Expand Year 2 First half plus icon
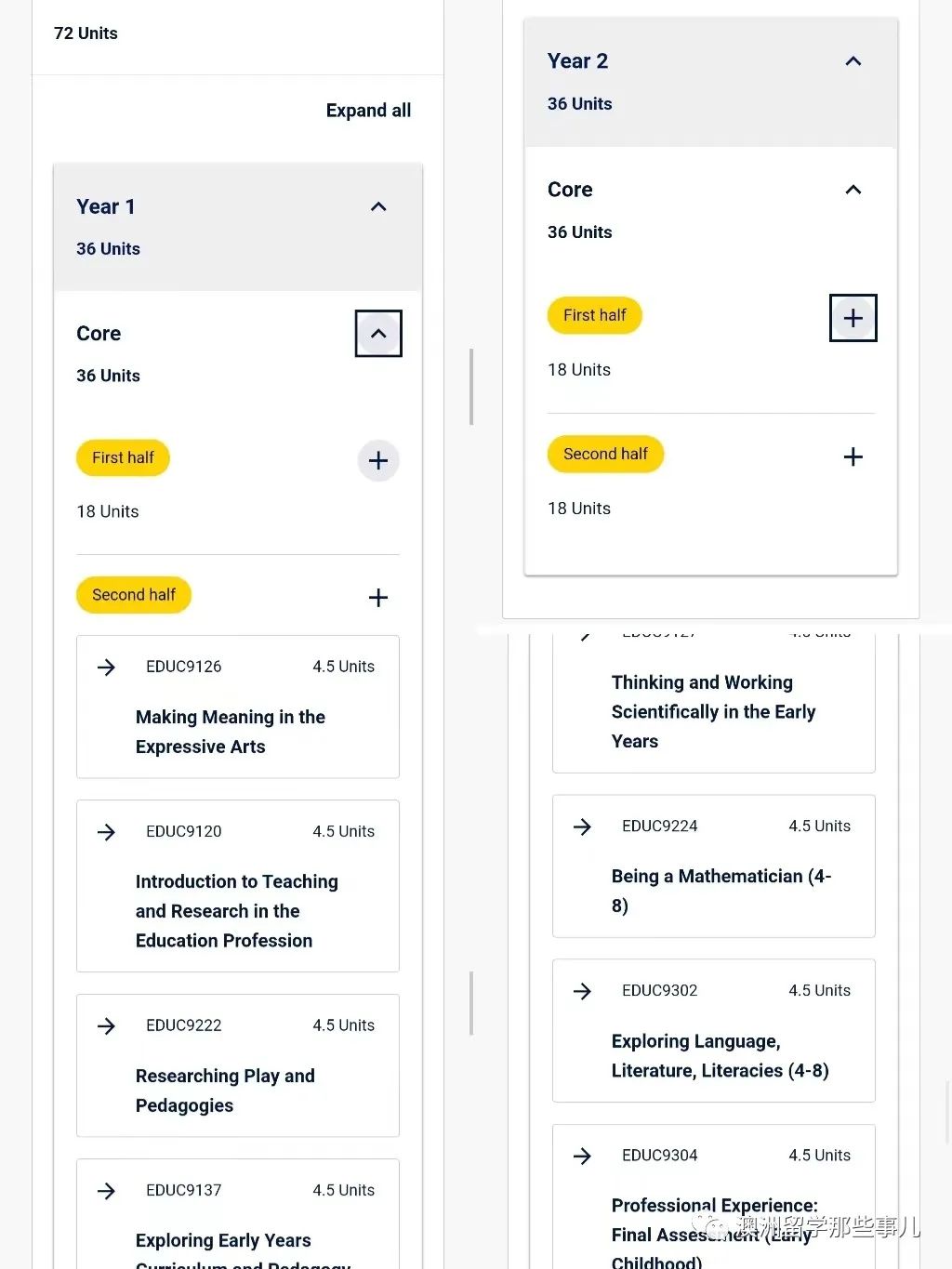The width and height of the screenshot is (952, 1269). pyautogui.click(x=853, y=318)
